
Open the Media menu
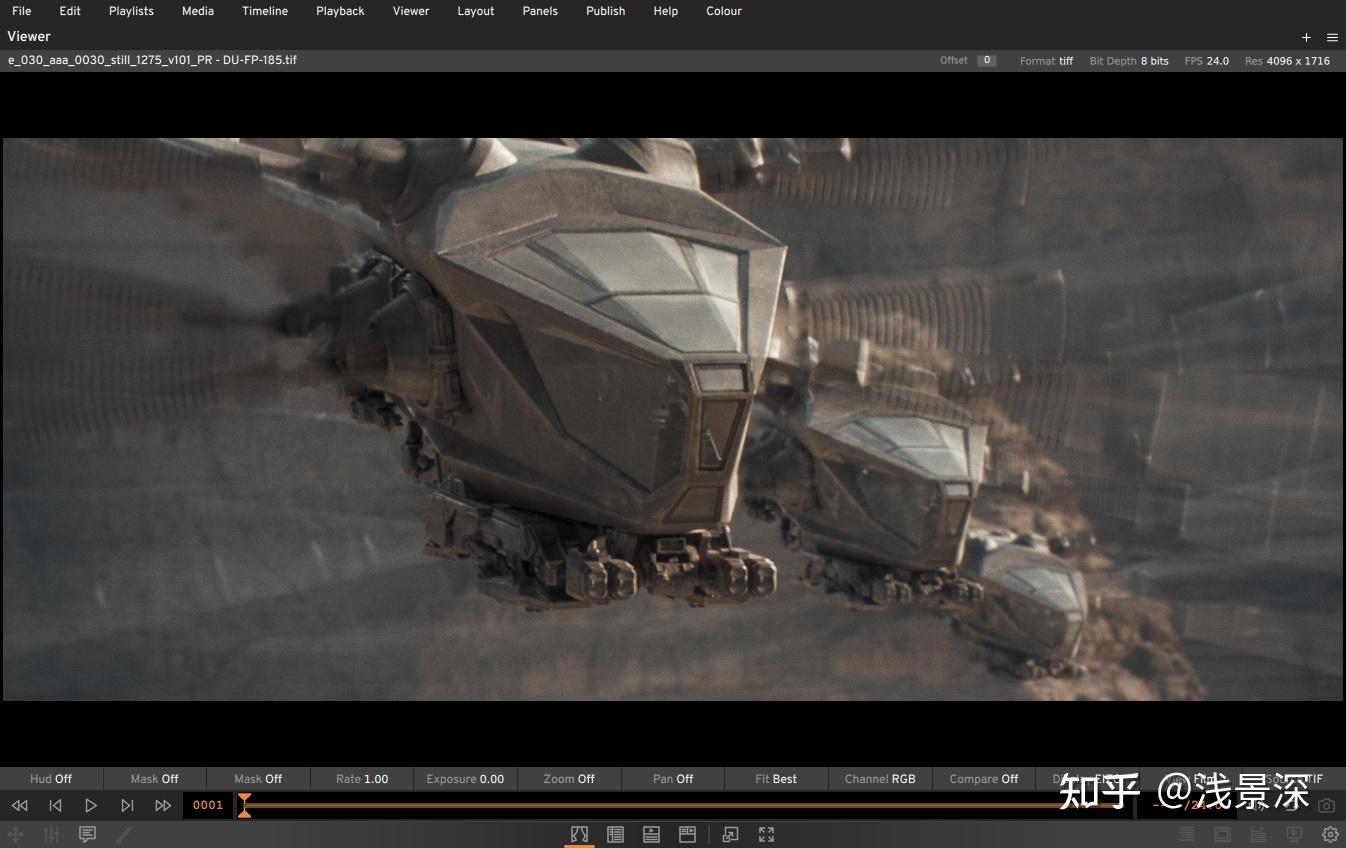pyautogui.click(x=198, y=11)
